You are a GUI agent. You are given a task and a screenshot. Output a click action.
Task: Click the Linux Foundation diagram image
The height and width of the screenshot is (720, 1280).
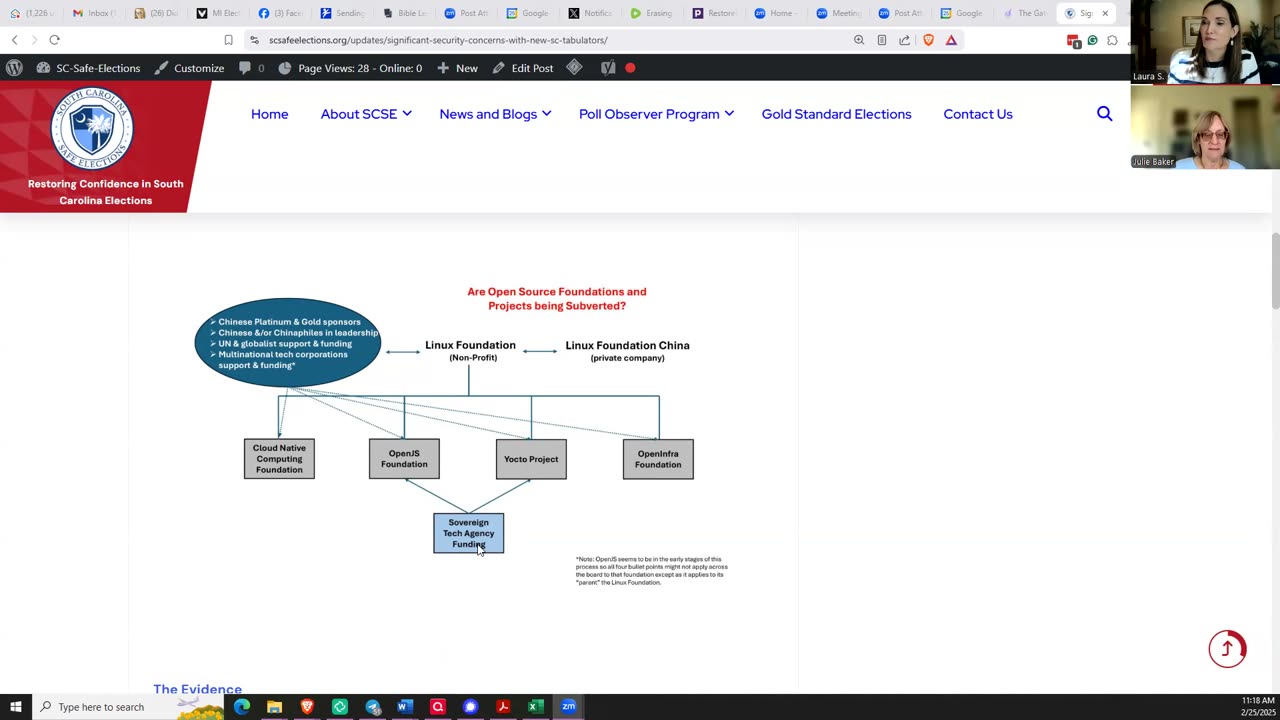coord(462,435)
